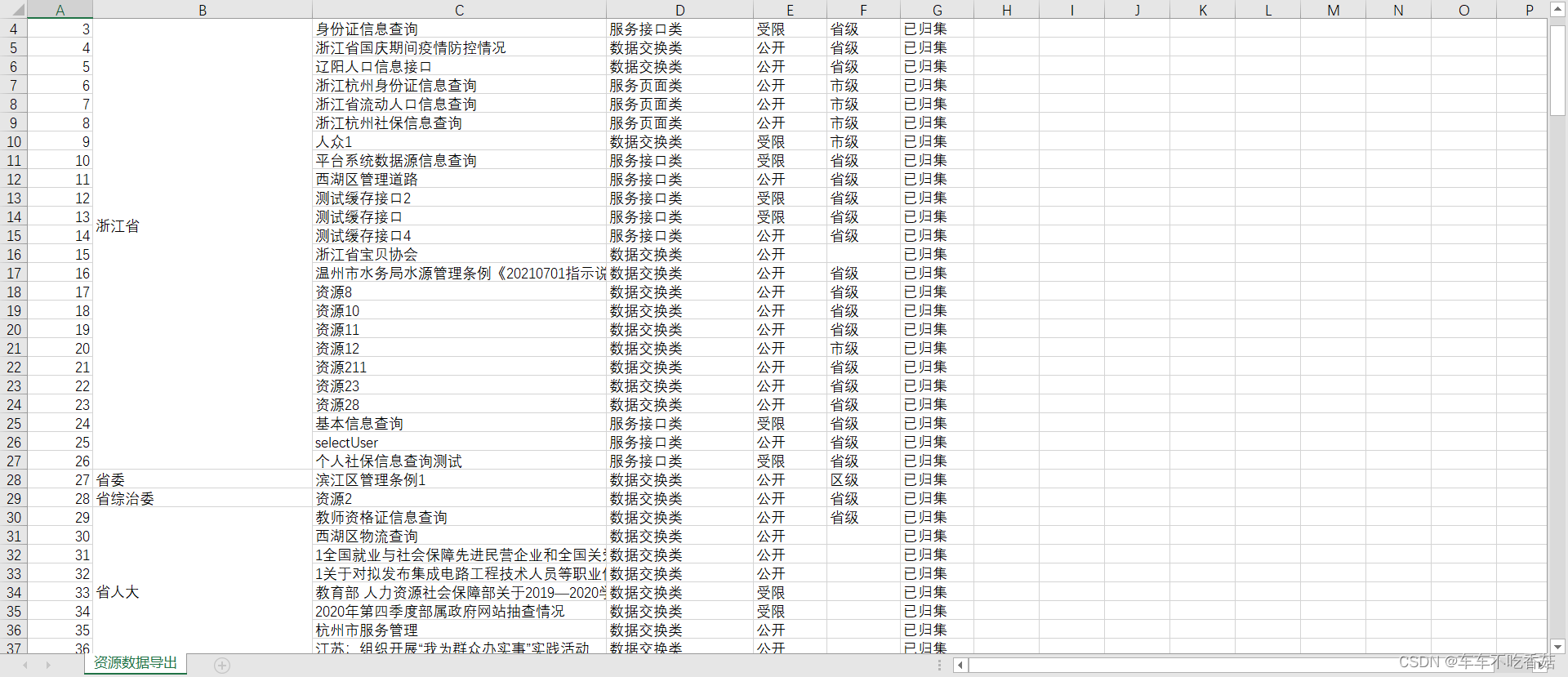Select column F header
The height and width of the screenshot is (677, 1568).
(x=863, y=10)
